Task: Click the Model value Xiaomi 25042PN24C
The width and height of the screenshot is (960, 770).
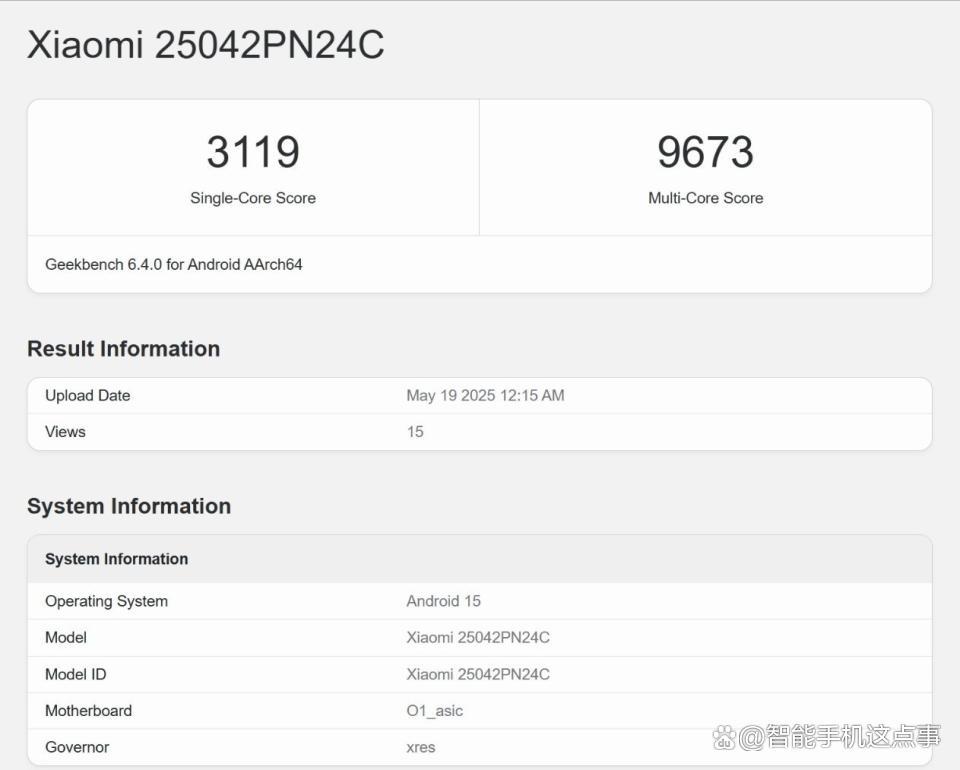Action: click(478, 637)
